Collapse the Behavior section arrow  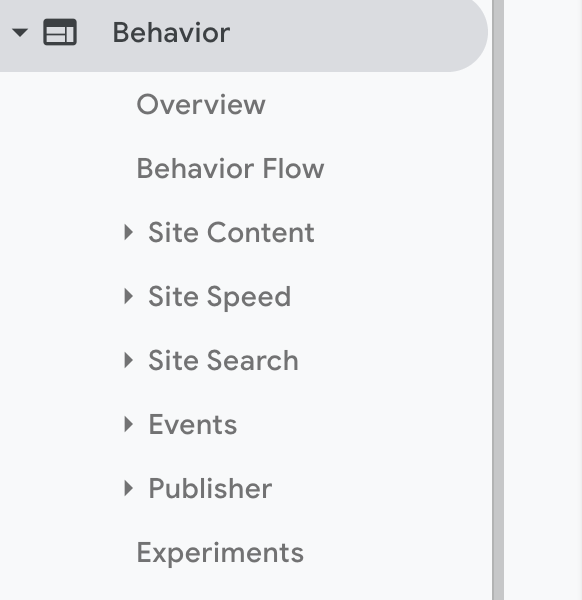(20, 33)
